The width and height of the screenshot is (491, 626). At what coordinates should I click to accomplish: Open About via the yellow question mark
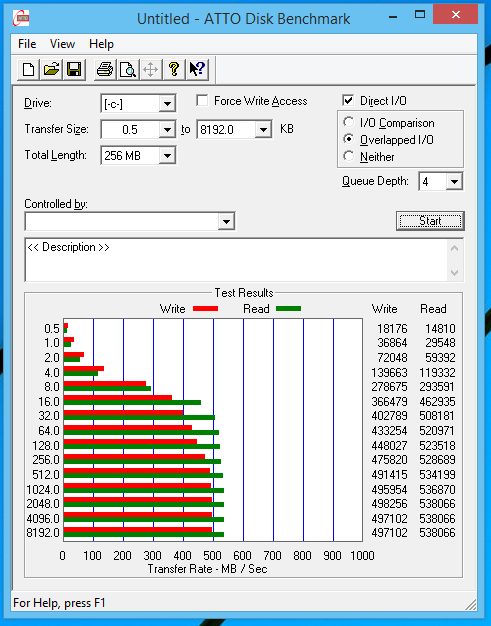[x=174, y=69]
